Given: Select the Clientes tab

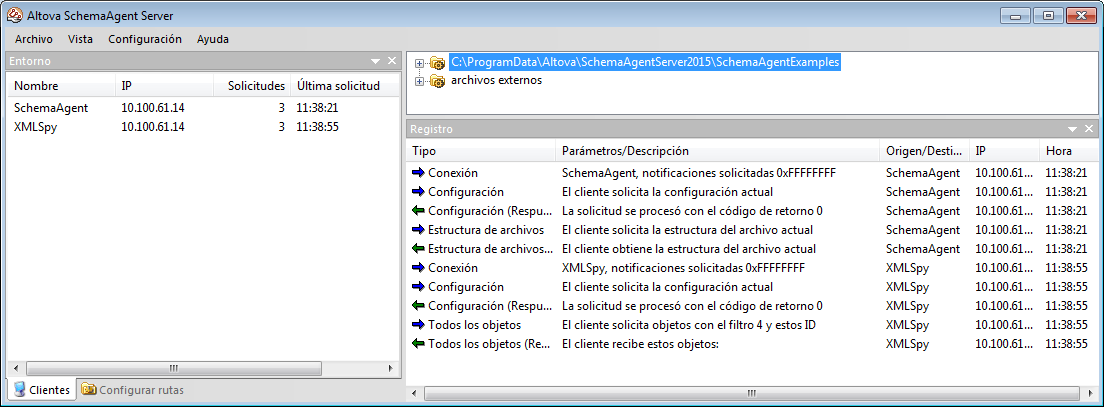Looking at the screenshot, I should (x=41, y=390).
